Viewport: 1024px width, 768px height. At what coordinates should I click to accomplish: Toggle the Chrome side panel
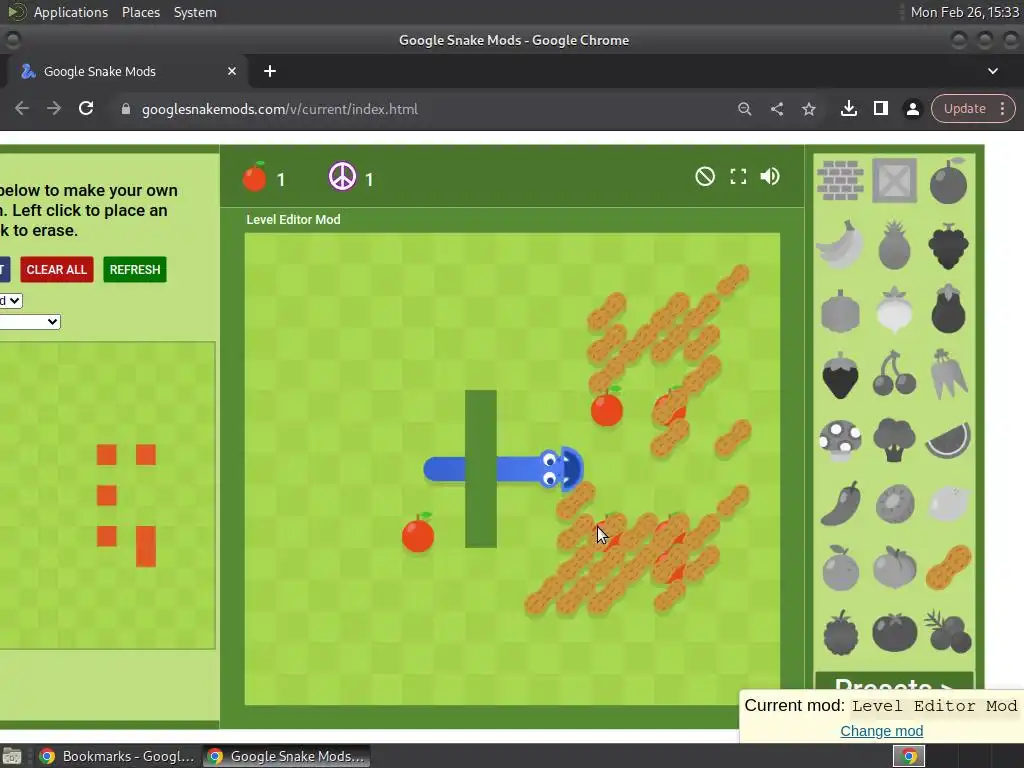880,108
